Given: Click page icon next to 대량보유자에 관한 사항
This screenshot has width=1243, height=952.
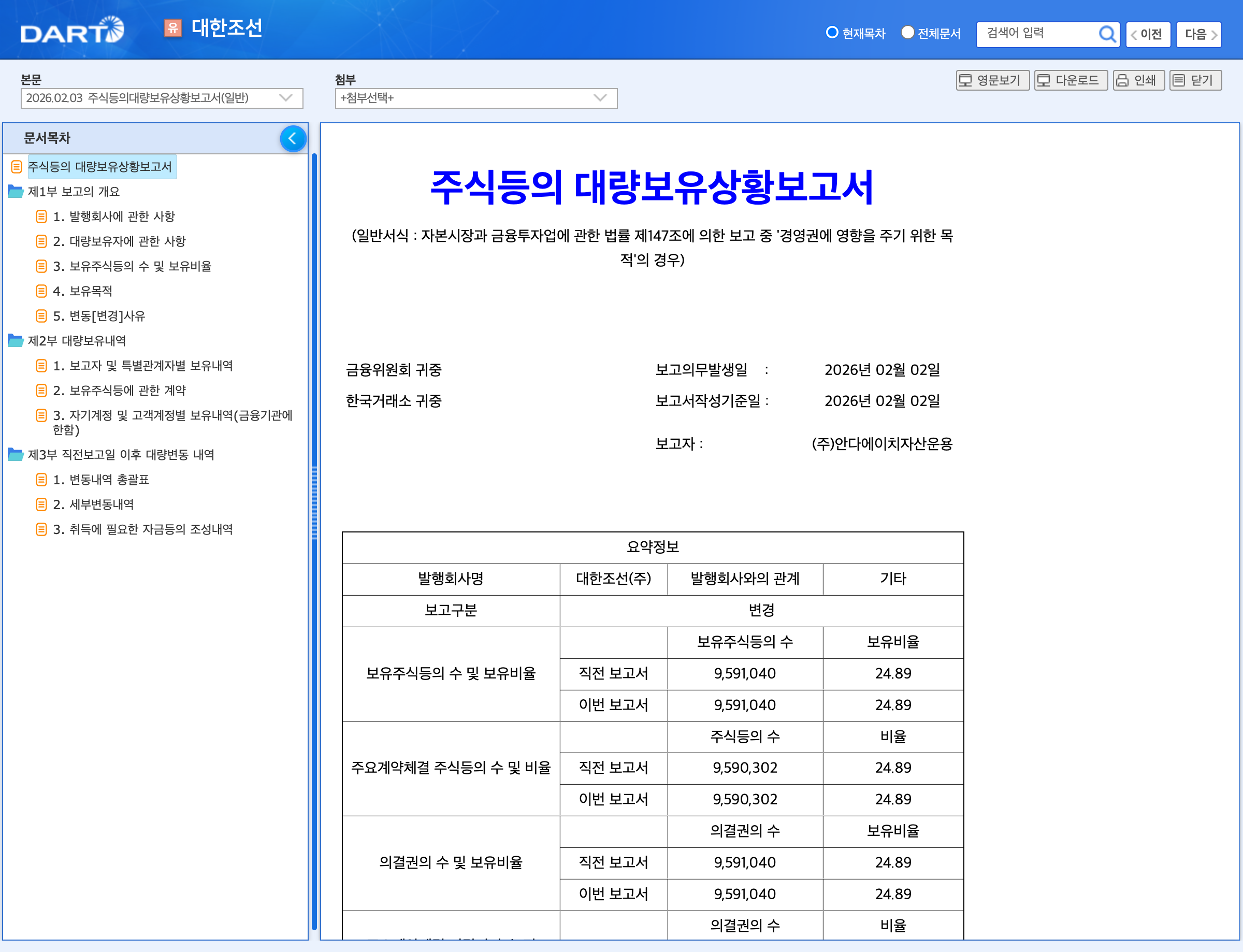Looking at the screenshot, I should 41,241.
